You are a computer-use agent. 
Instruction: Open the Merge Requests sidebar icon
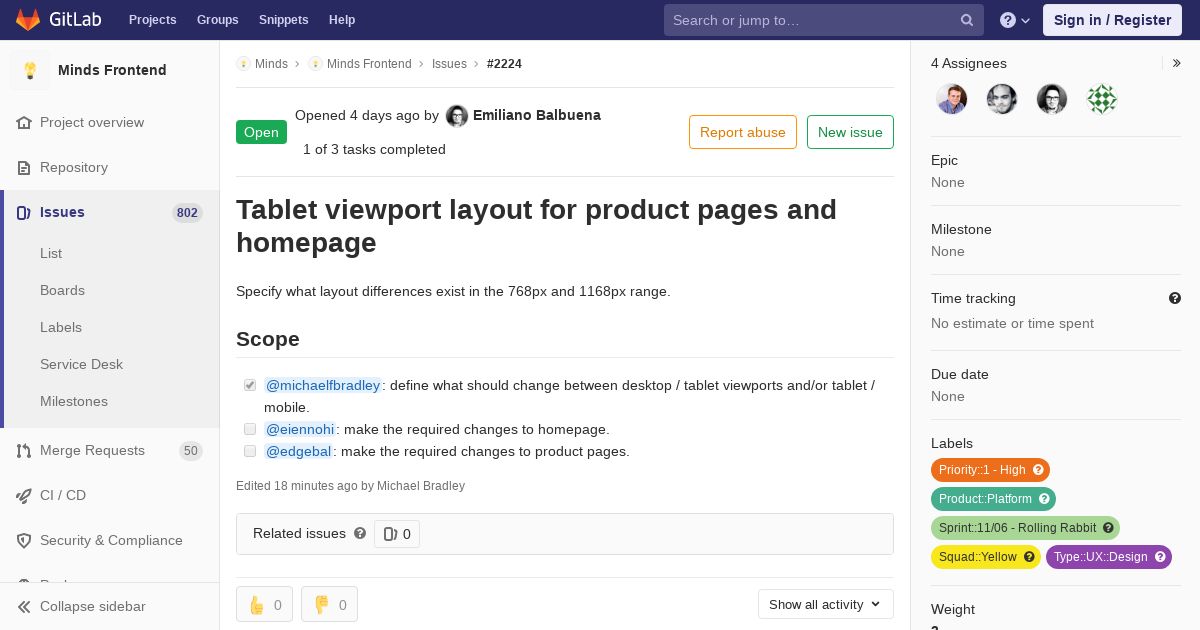pyautogui.click(x=24, y=451)
